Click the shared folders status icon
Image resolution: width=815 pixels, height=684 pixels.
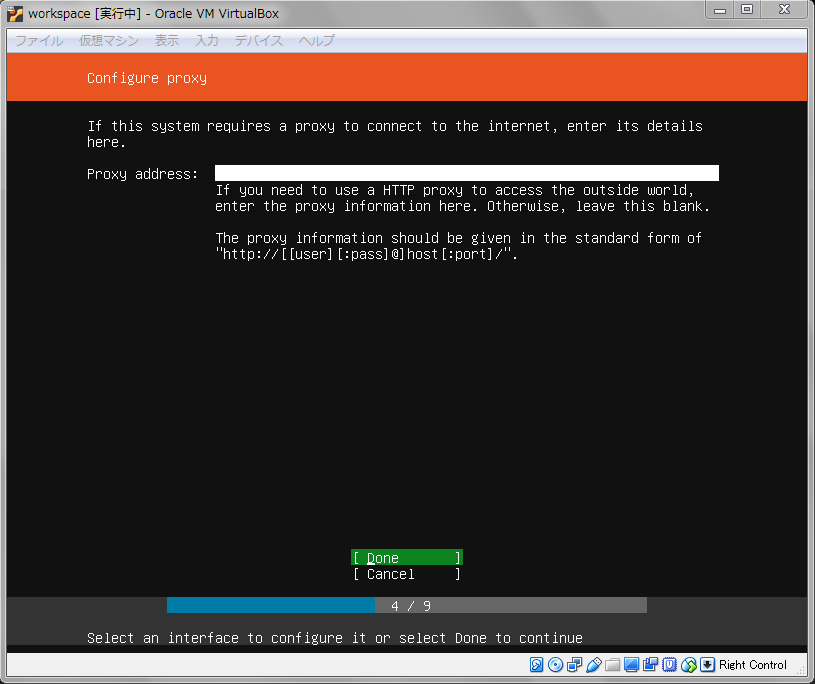tap(612, 665)
